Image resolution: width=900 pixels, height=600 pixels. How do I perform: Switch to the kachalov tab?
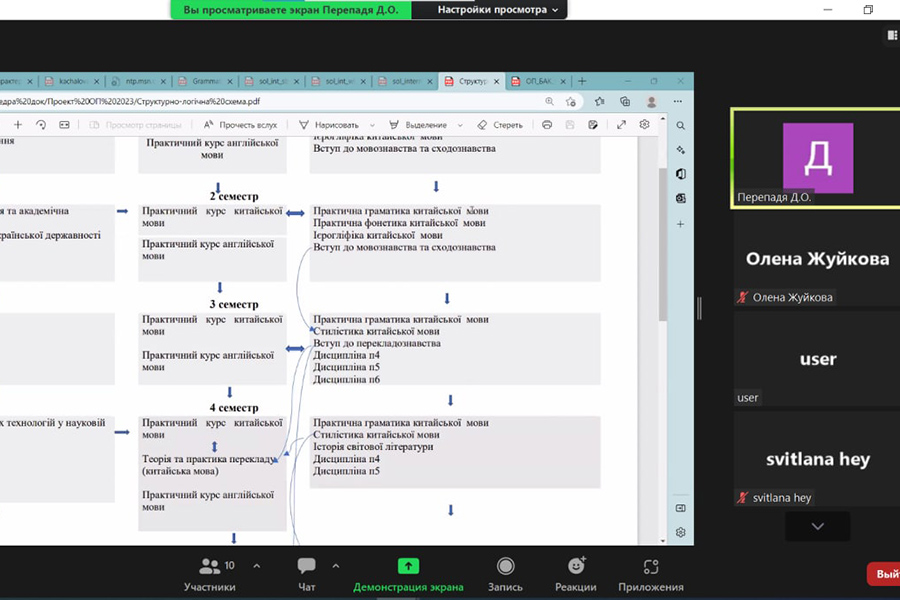[x=72, y=82]
